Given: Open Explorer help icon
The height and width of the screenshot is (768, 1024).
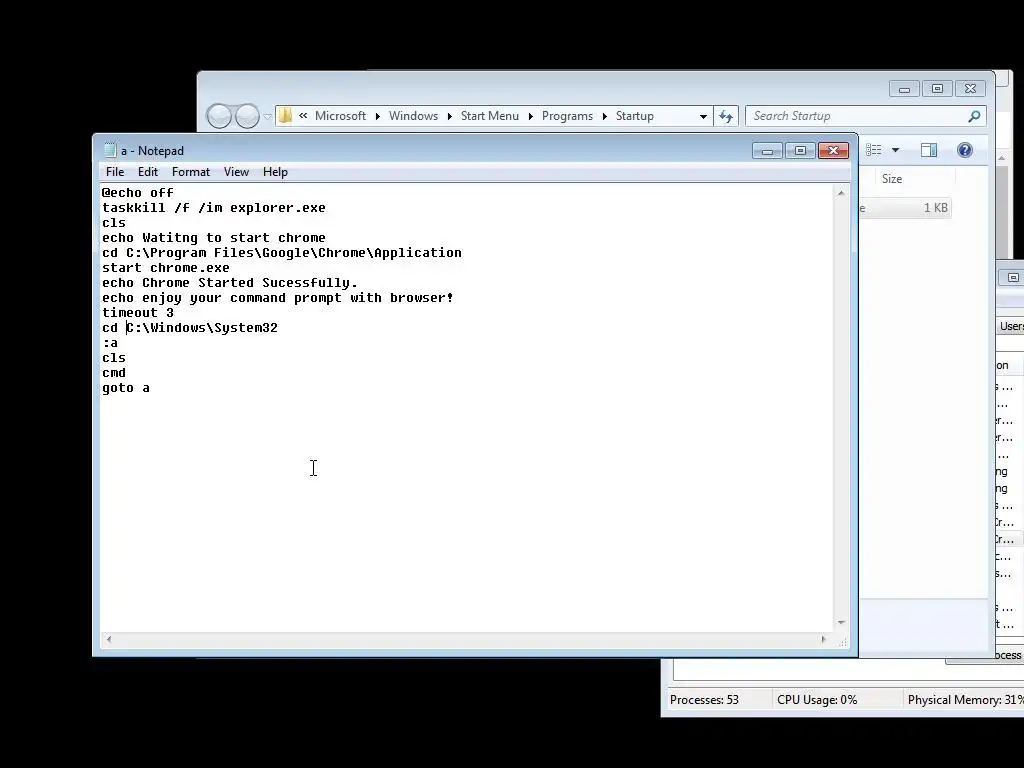Looking at the screenshot, I should pyautogui.click(x=965, y=150).
